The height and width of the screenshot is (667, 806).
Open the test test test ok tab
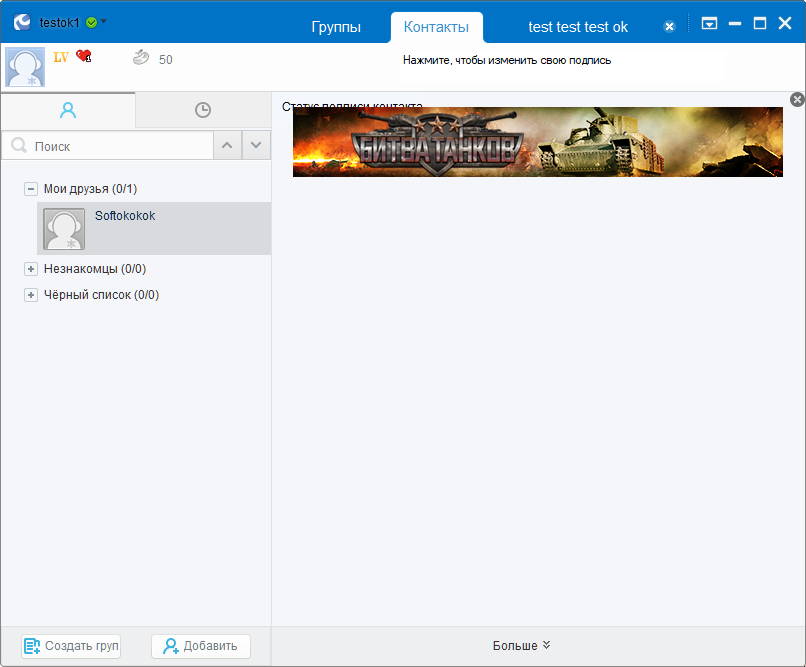[x=578, y=27]
